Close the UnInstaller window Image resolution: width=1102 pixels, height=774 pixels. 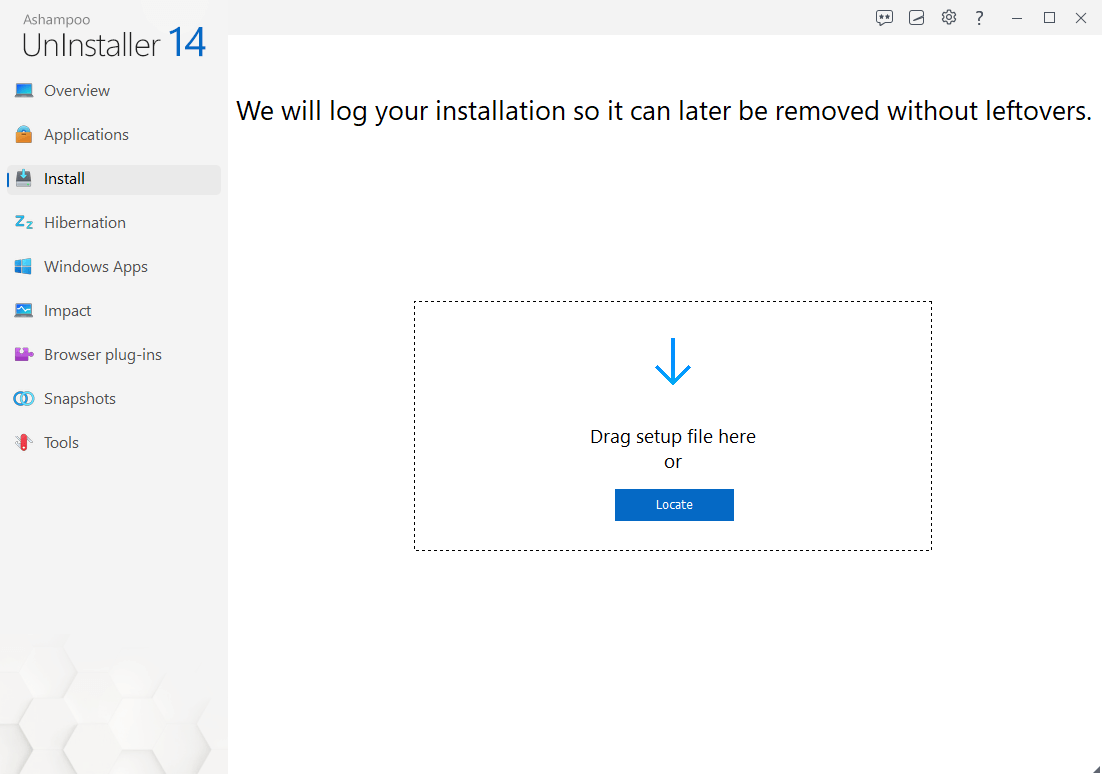pyautogui.click(x=1081, y=18)
